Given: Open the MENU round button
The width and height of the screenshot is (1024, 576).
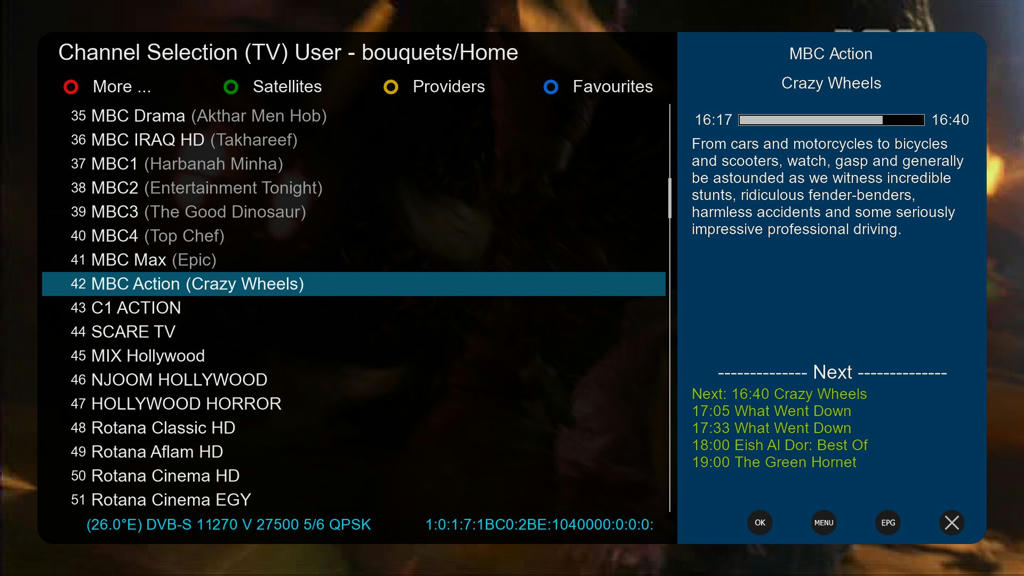Looking at the screenshot, I should click(x=824, y=522).
